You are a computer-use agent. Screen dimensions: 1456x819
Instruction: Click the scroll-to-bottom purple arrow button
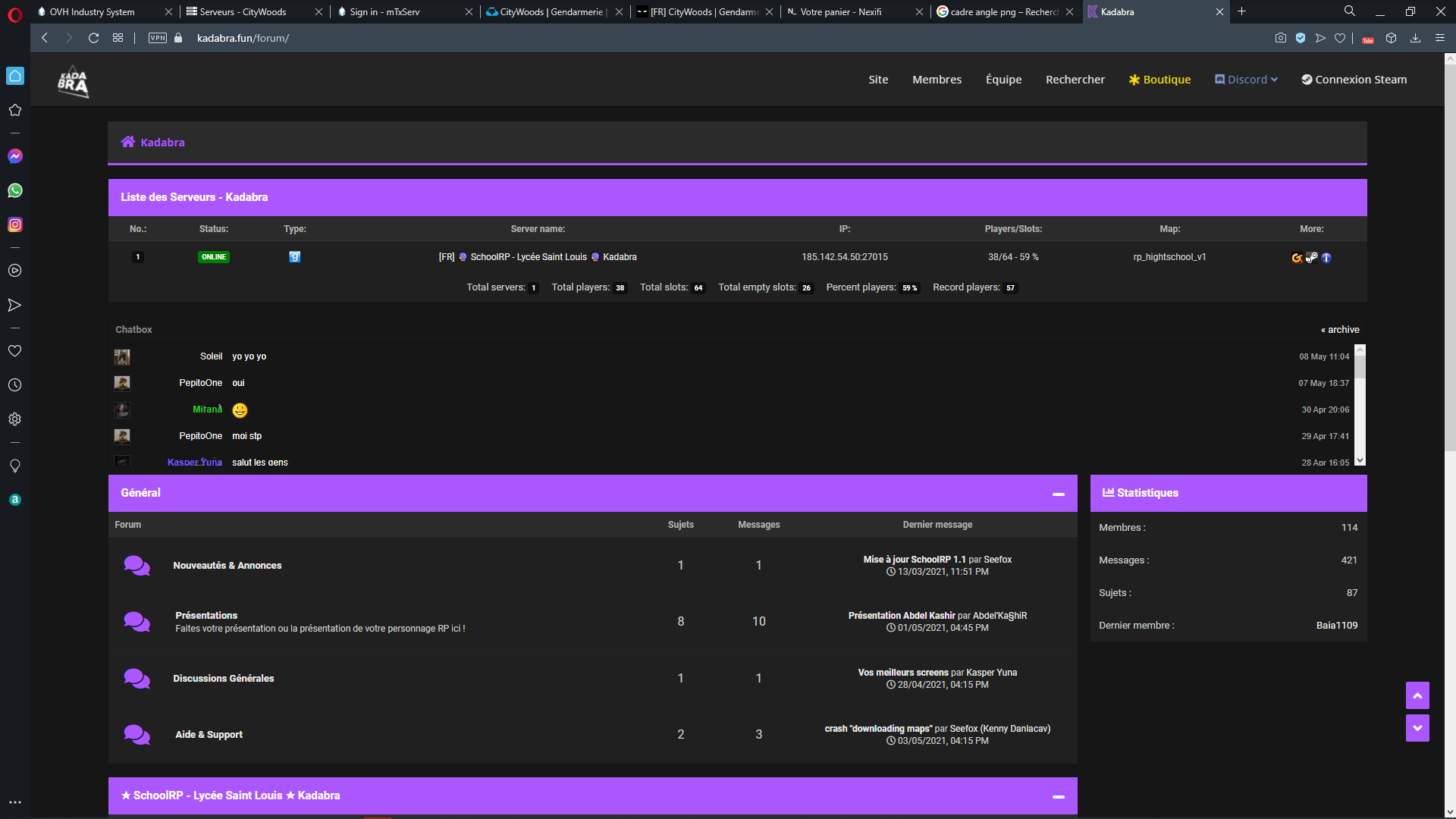click(1417, 728)
